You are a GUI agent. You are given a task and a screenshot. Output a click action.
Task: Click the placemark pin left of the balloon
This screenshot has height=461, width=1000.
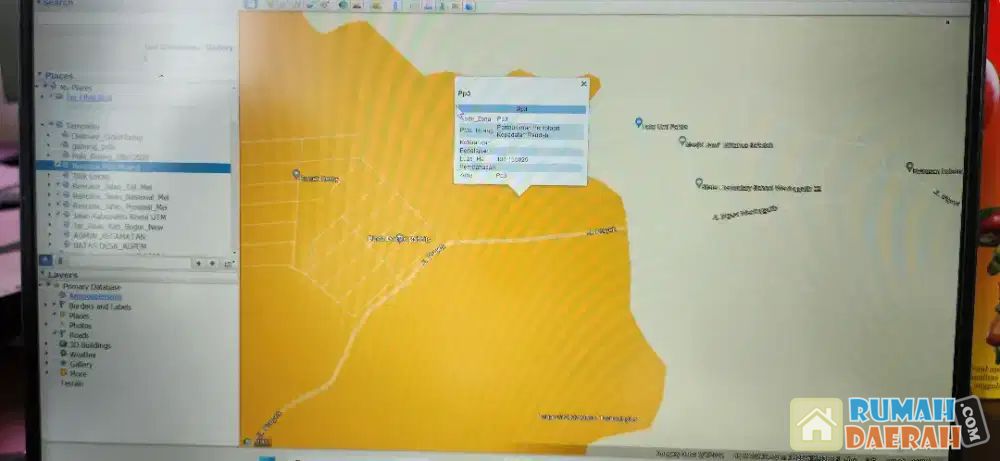point(296,174)
